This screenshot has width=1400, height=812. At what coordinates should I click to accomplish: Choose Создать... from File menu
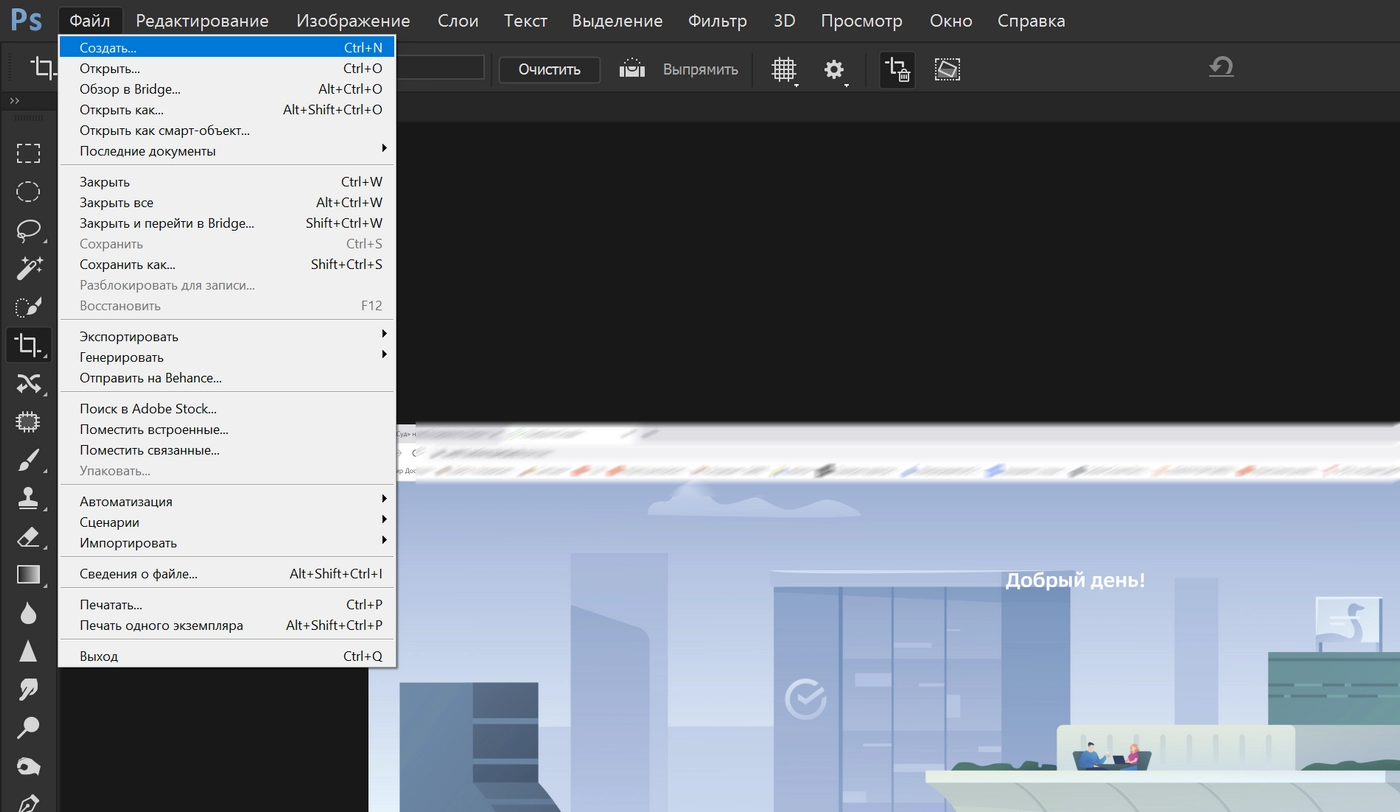(x=227, y=48)
